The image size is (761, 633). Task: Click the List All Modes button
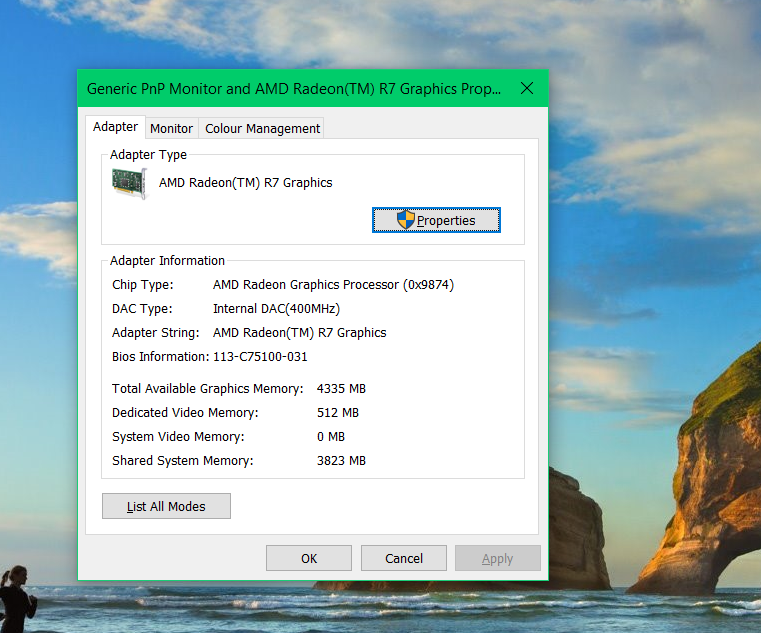tap(166, 506)
